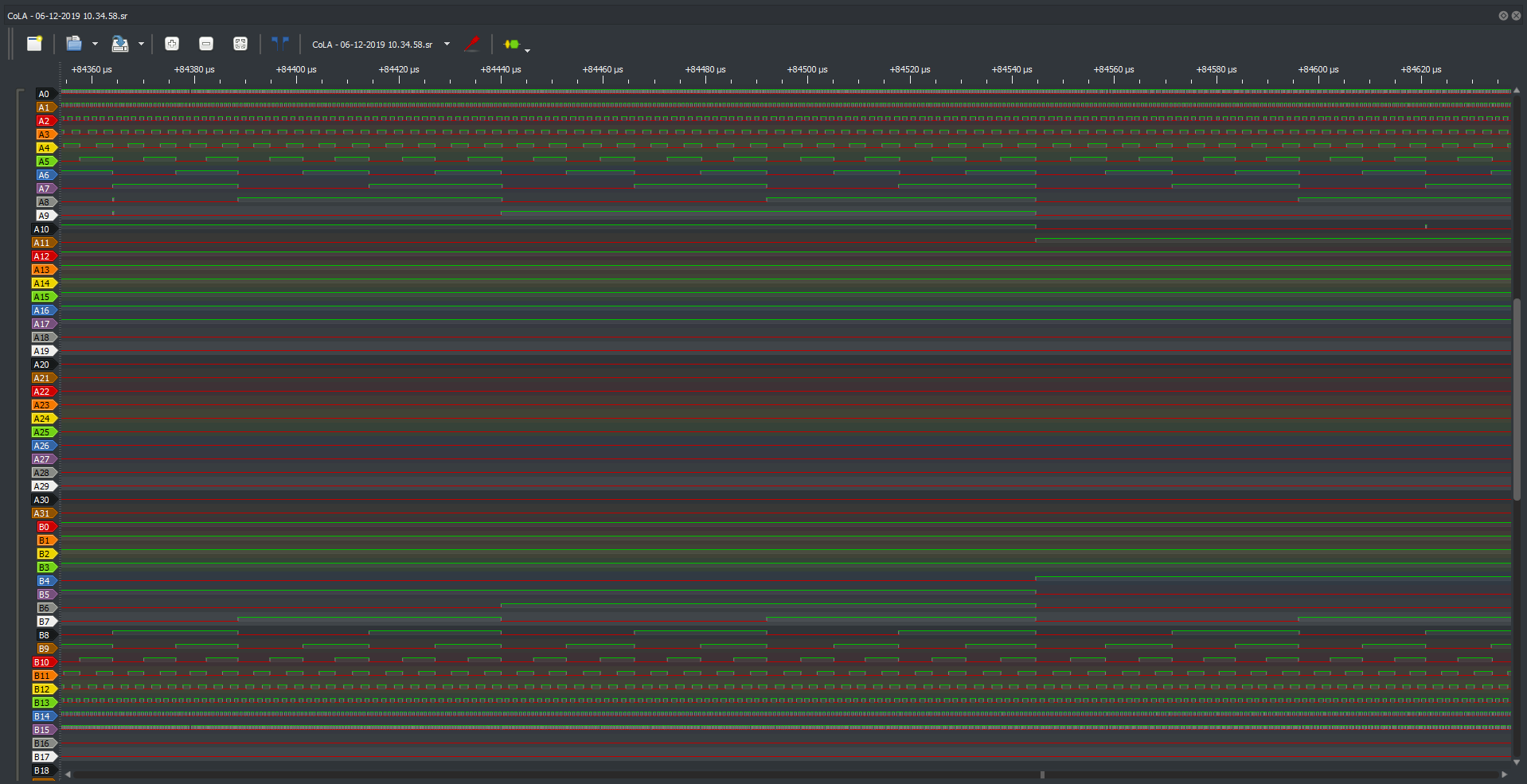Select the A10 channel label

click(44, 229)
